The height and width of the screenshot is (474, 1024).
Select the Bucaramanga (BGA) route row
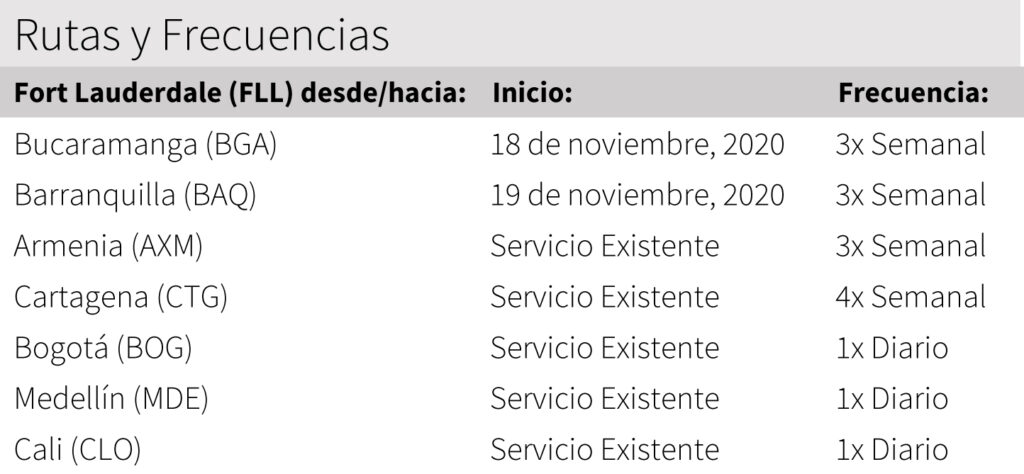coord(145,144)
